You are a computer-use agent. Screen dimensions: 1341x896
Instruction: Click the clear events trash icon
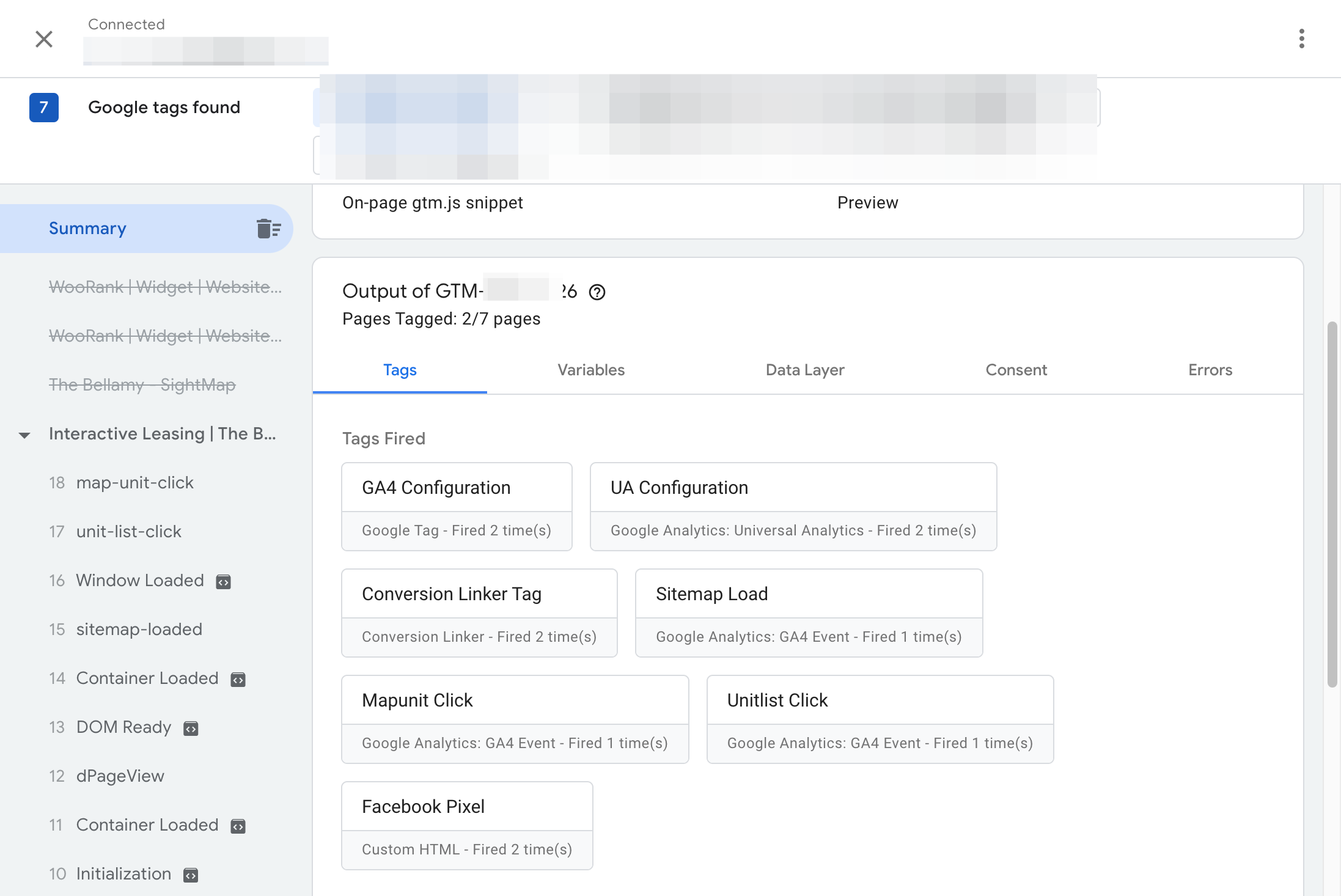coord(269,229)
